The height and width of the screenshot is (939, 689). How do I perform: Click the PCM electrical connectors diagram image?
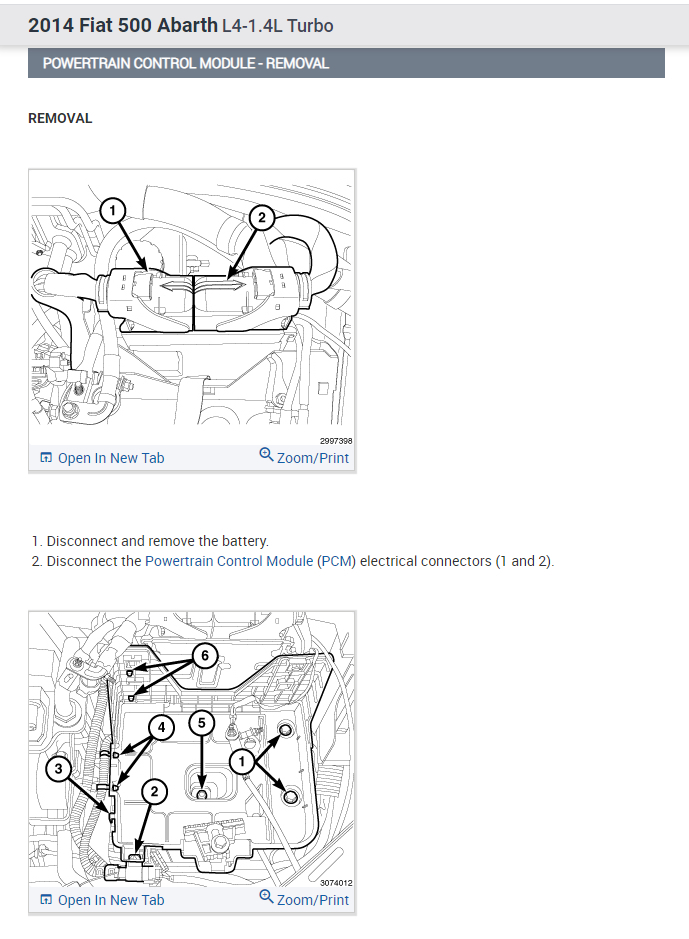(x=192, y=308)
